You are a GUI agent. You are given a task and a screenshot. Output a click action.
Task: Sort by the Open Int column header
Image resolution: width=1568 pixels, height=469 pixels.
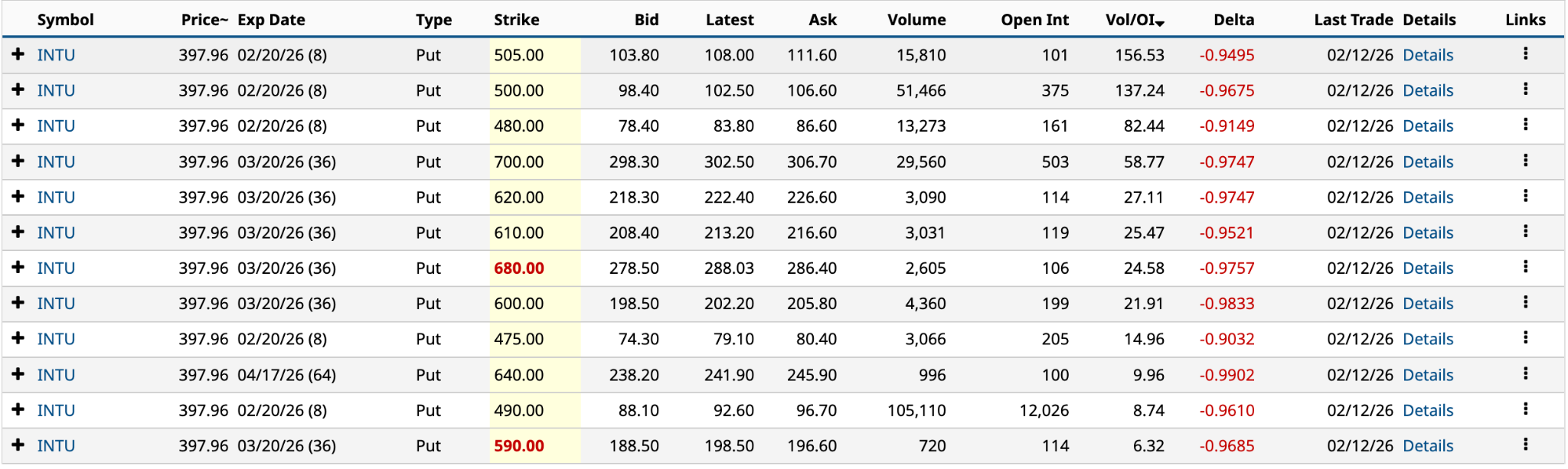(1034, 20)
